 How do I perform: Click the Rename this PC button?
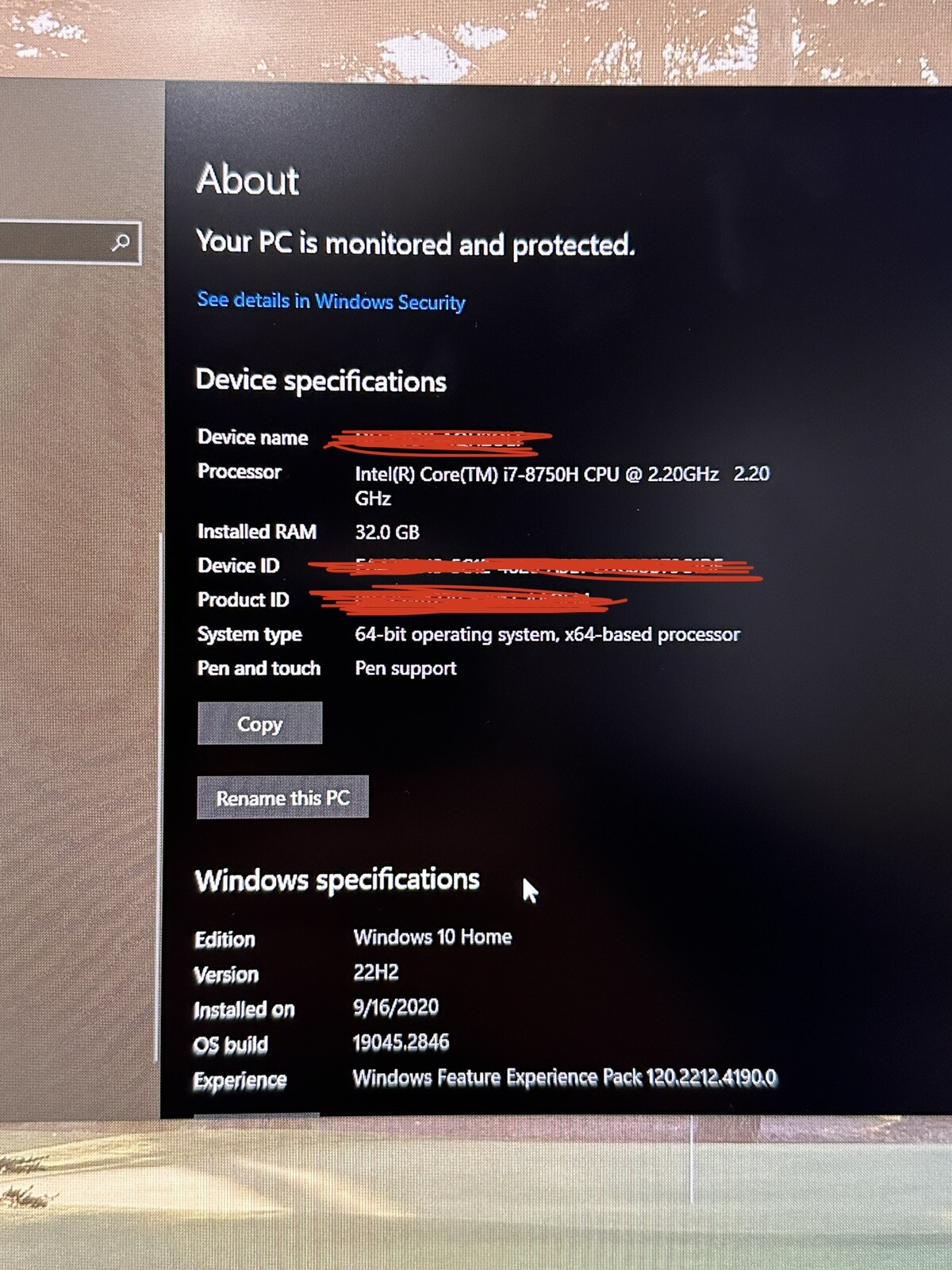coord(282,797)
